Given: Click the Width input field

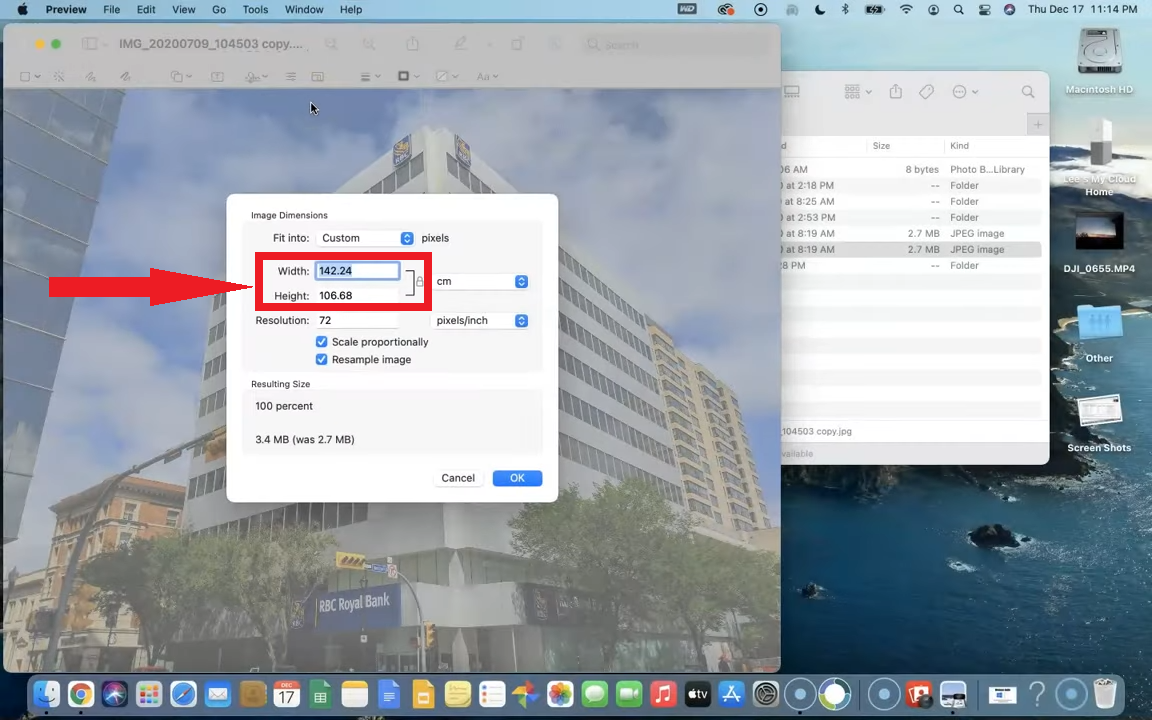Looking at the screenshot, I should tap(357, 271).
